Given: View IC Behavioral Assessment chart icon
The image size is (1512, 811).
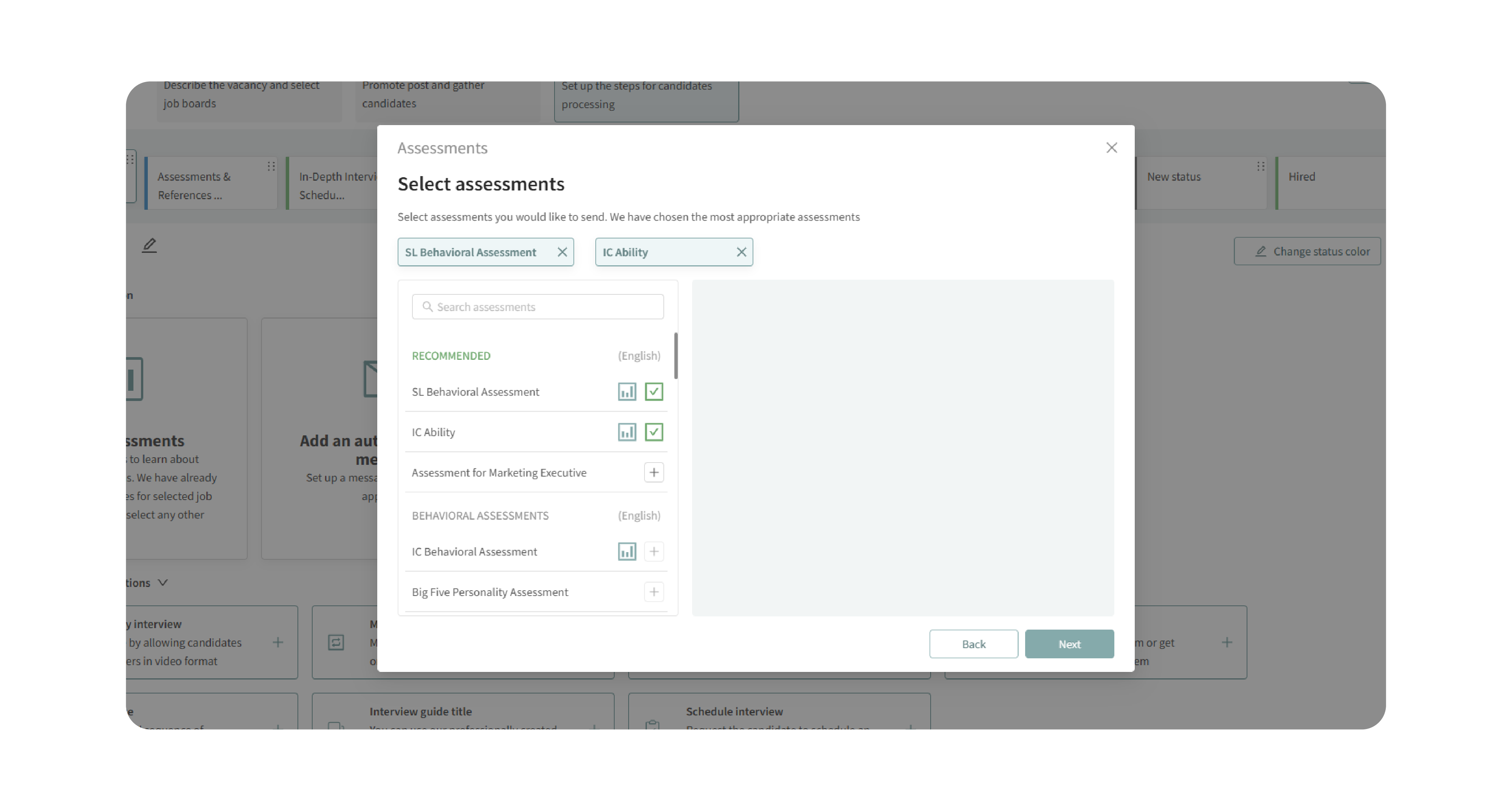Looking at the screenshot, I should [x=627, y=551].
